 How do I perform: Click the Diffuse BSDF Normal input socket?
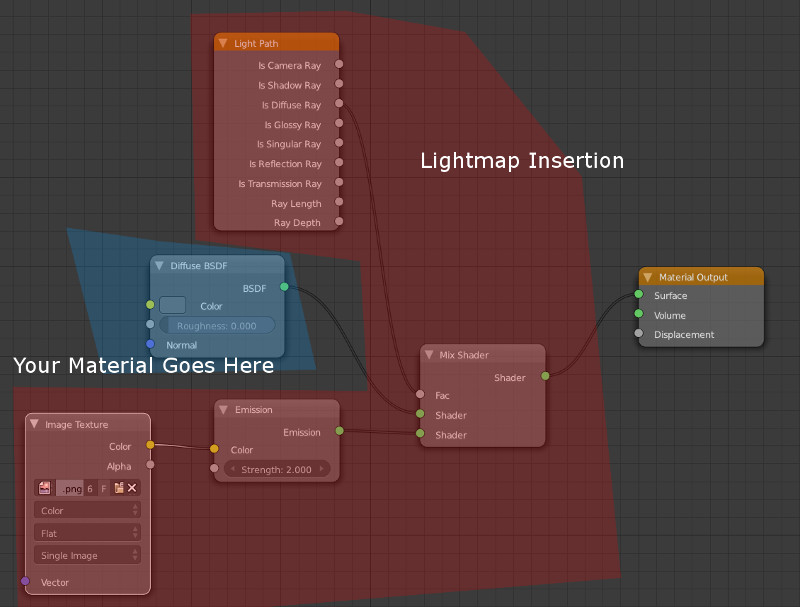coord(150,344)
